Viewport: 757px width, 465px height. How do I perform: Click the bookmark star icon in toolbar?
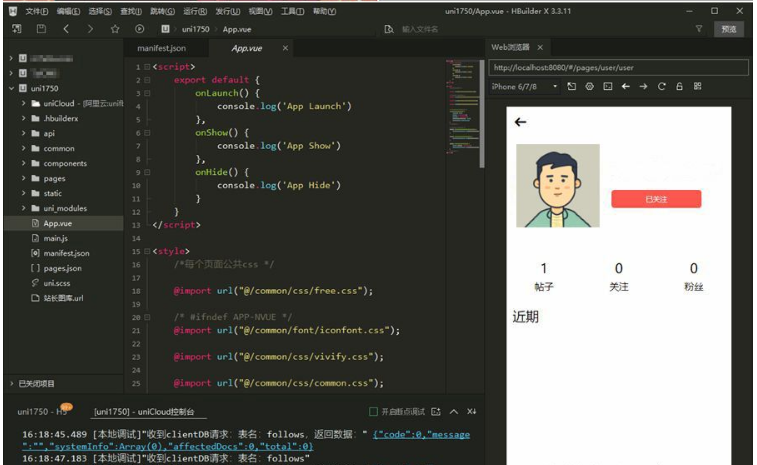pos(115,29)
